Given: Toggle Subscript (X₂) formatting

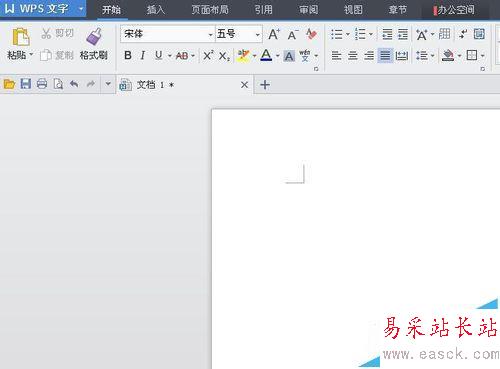Looking at the screenshot, I should tap(224, 56).
